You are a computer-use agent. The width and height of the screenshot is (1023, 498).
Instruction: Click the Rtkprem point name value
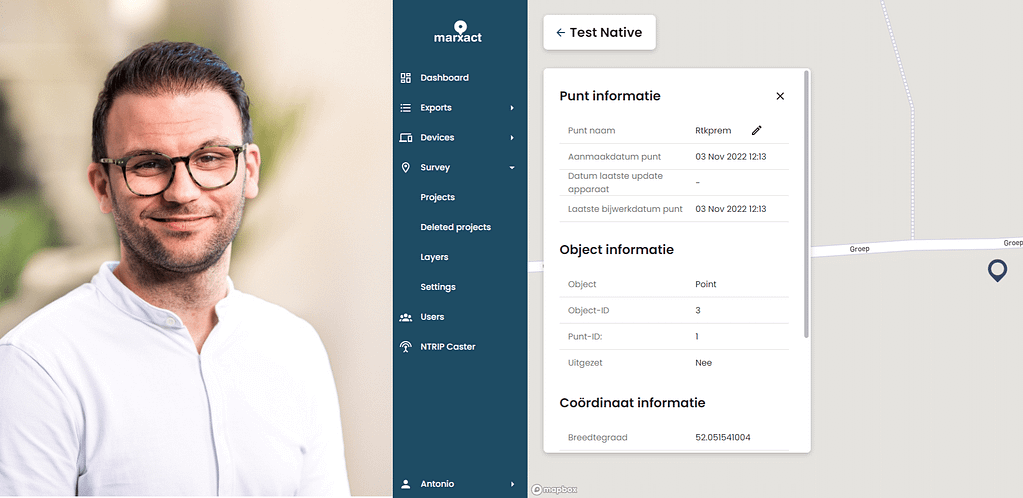(x=713, y=131)
